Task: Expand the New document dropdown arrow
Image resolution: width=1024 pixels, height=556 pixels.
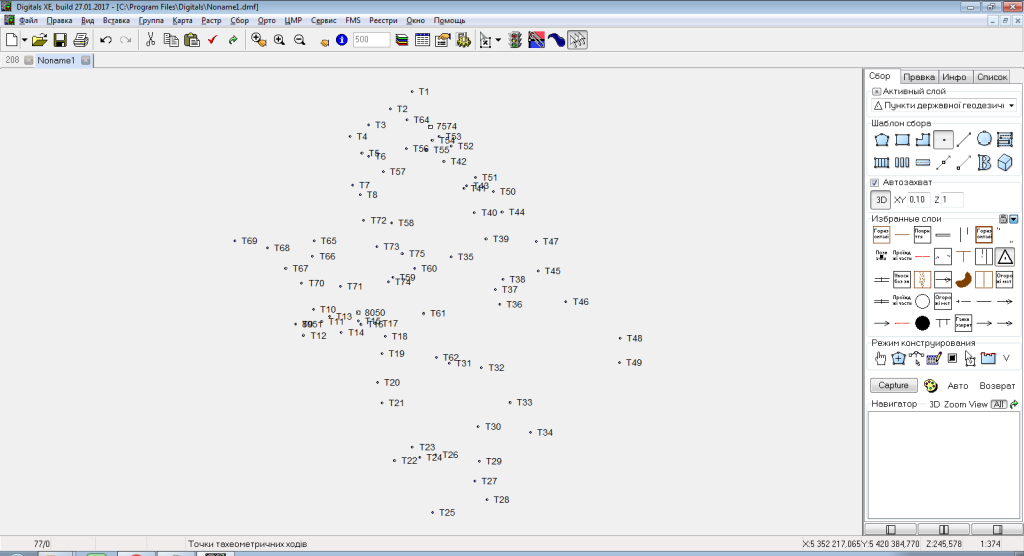Action: [x=24, y=40]
